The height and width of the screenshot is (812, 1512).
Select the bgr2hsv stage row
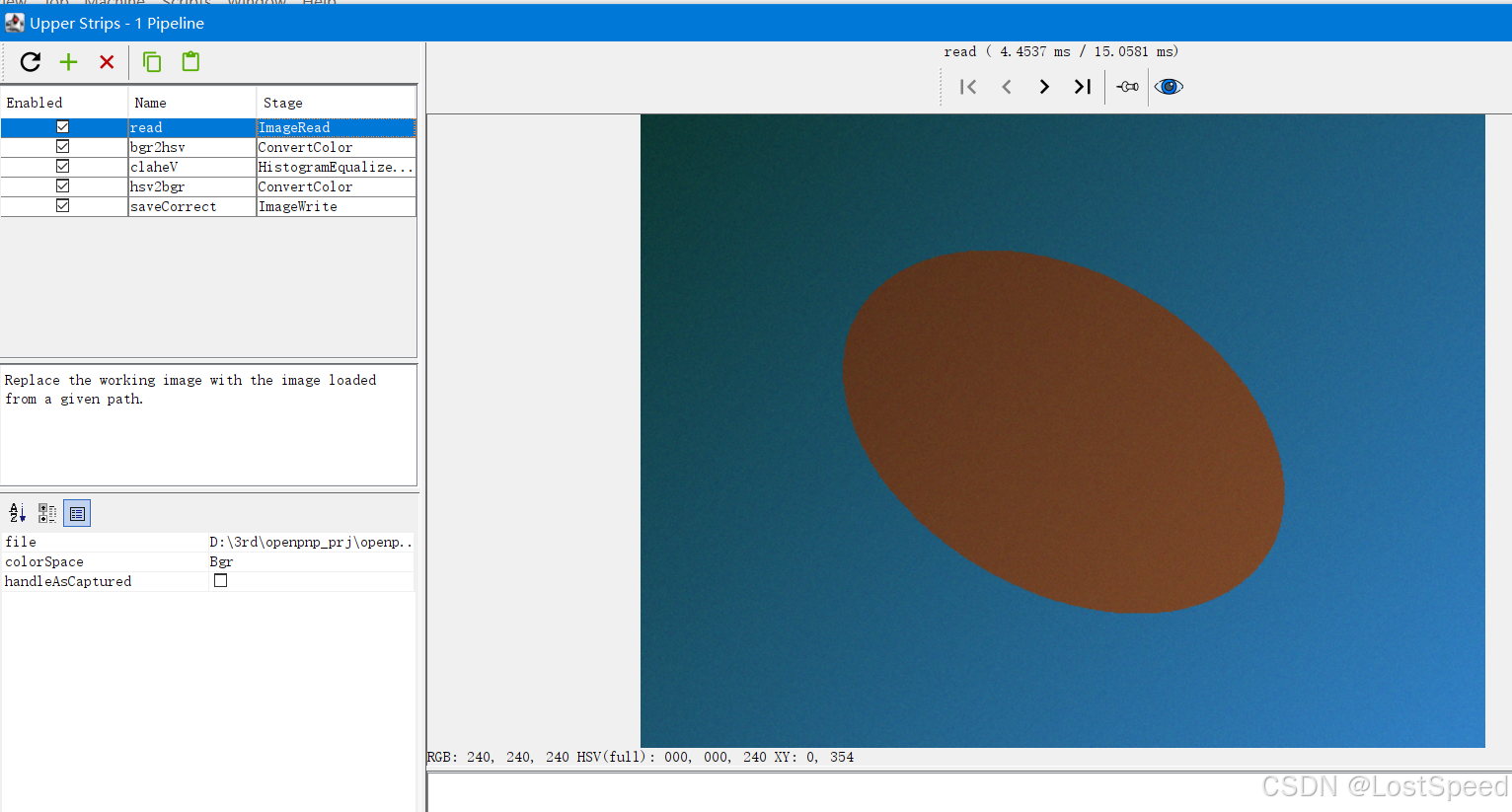(x=208, y=147)
